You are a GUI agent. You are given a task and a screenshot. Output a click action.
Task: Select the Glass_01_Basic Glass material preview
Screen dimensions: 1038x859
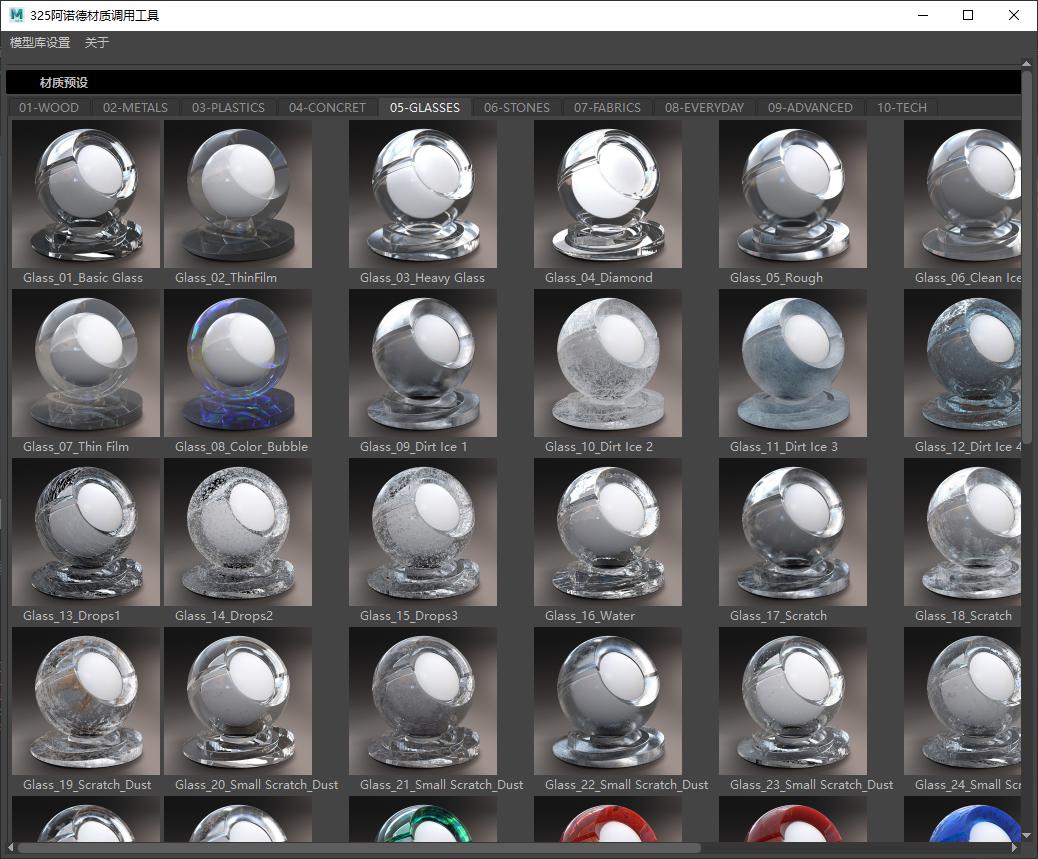tap(86, 194)
